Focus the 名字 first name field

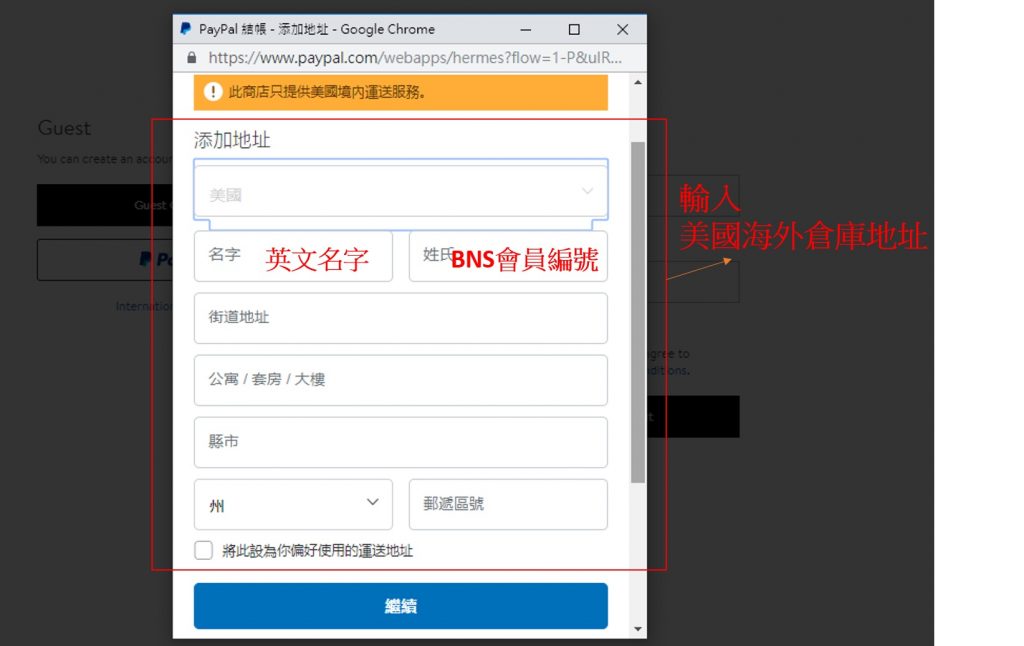click(293, 256)
